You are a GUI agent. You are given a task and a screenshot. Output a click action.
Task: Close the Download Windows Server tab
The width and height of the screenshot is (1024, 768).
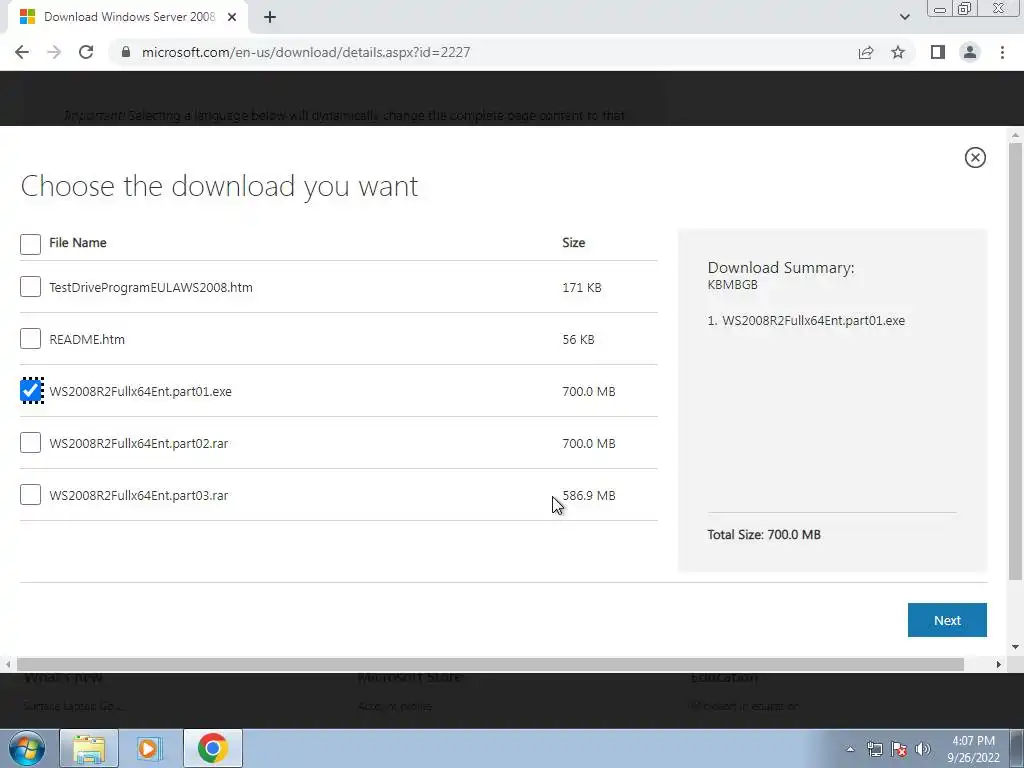[x=232, y=17]
